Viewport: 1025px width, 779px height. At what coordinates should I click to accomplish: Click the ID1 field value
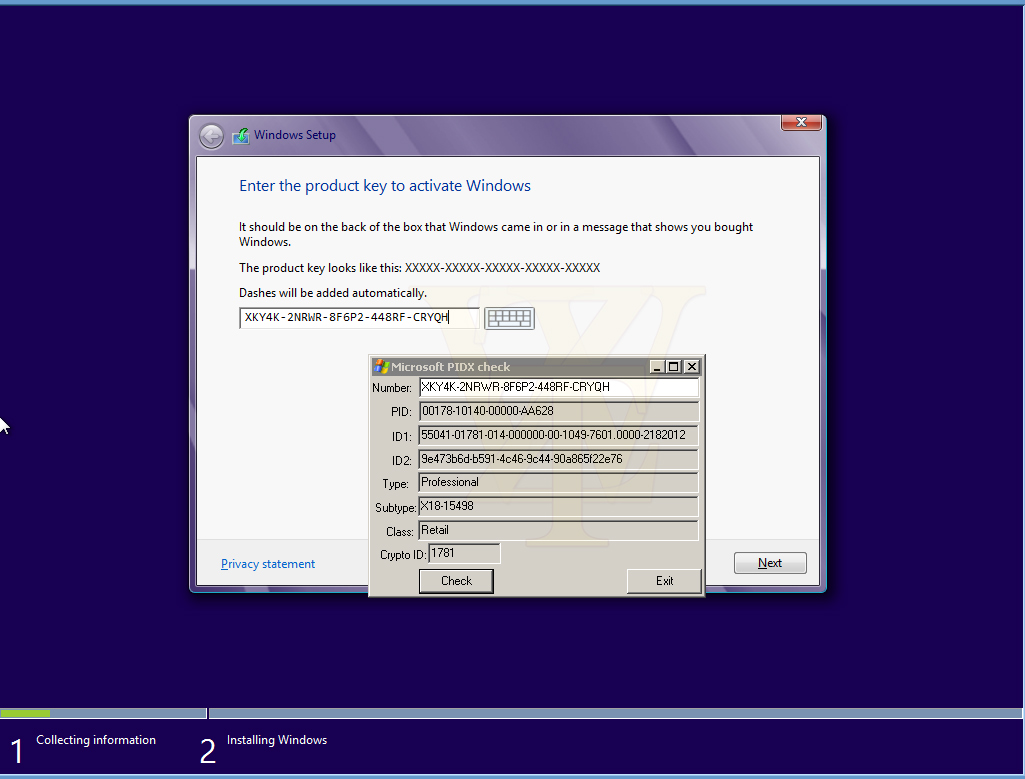559,435
